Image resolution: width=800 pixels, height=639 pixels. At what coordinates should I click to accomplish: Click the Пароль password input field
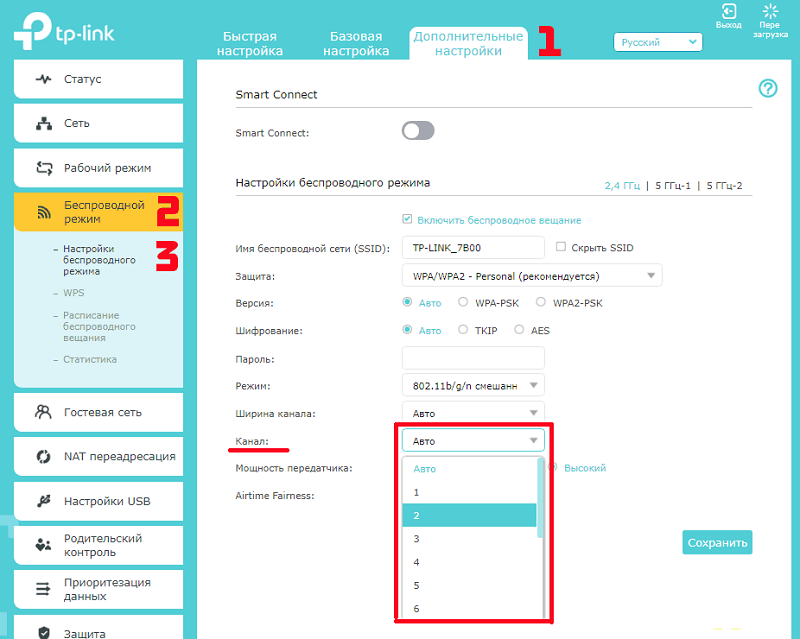[x=472, y=358]
